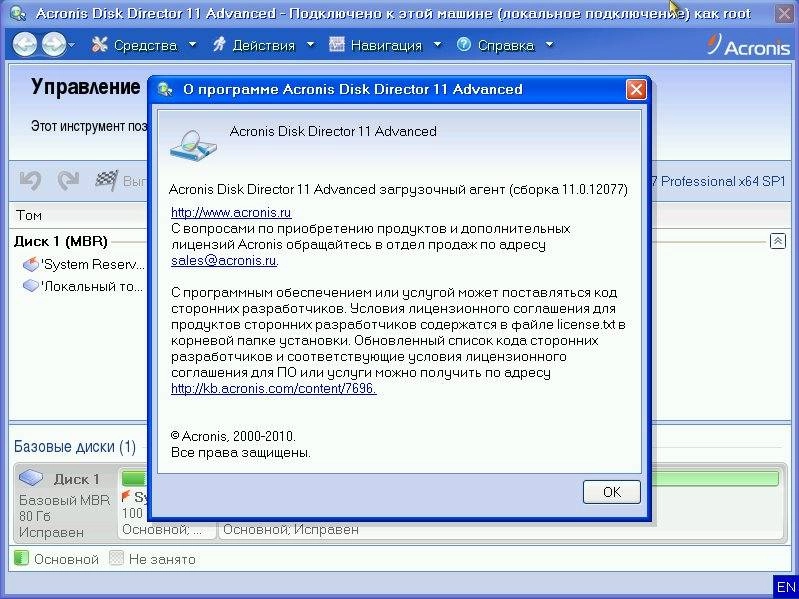Open the http://www.acronis.ru link
This screenshot has width=799, height=599.
(231, 212)
